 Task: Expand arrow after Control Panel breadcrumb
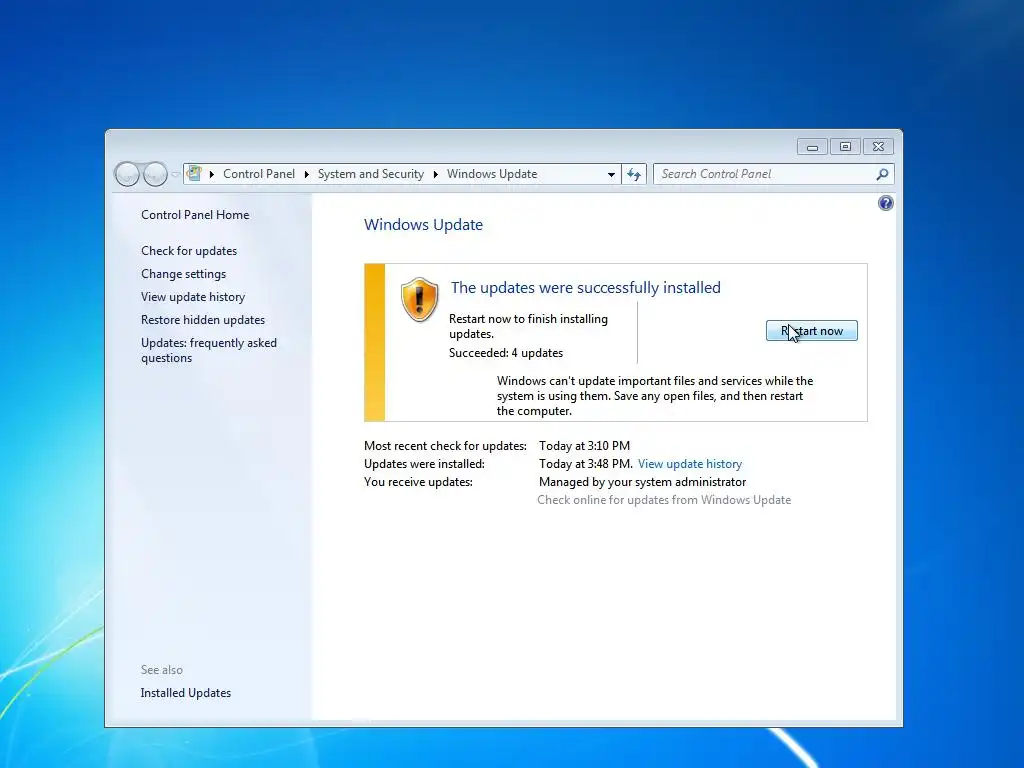point(306,174)
